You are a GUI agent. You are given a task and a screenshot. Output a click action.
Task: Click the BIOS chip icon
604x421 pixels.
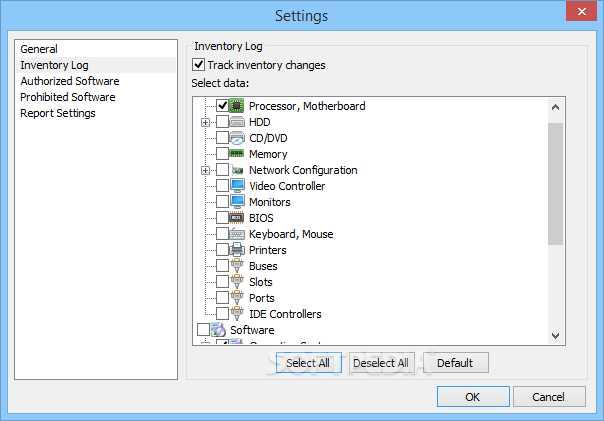tap(237, 218)
